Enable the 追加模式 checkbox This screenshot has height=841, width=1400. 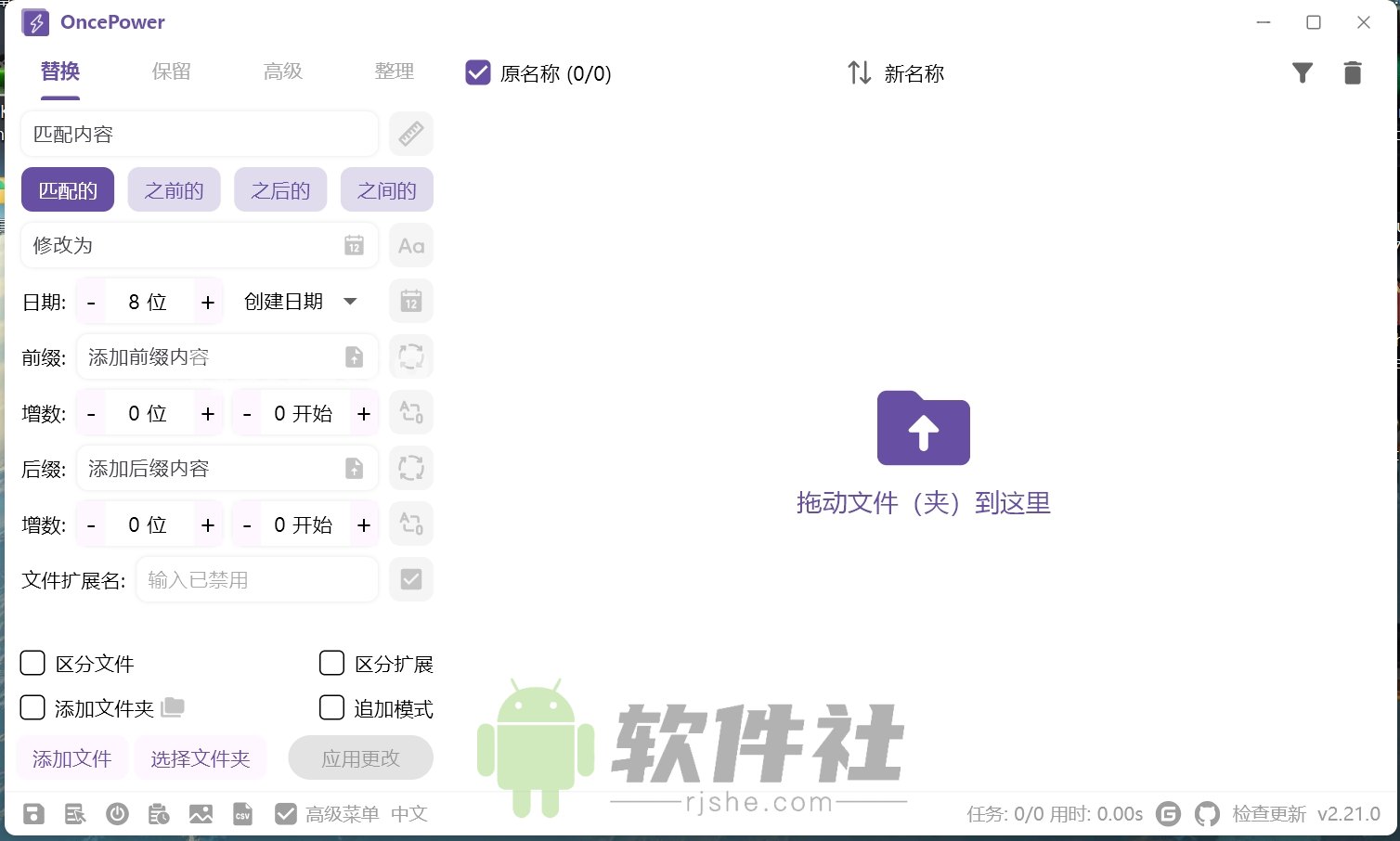pyautogui.click(x=331, y=707)
